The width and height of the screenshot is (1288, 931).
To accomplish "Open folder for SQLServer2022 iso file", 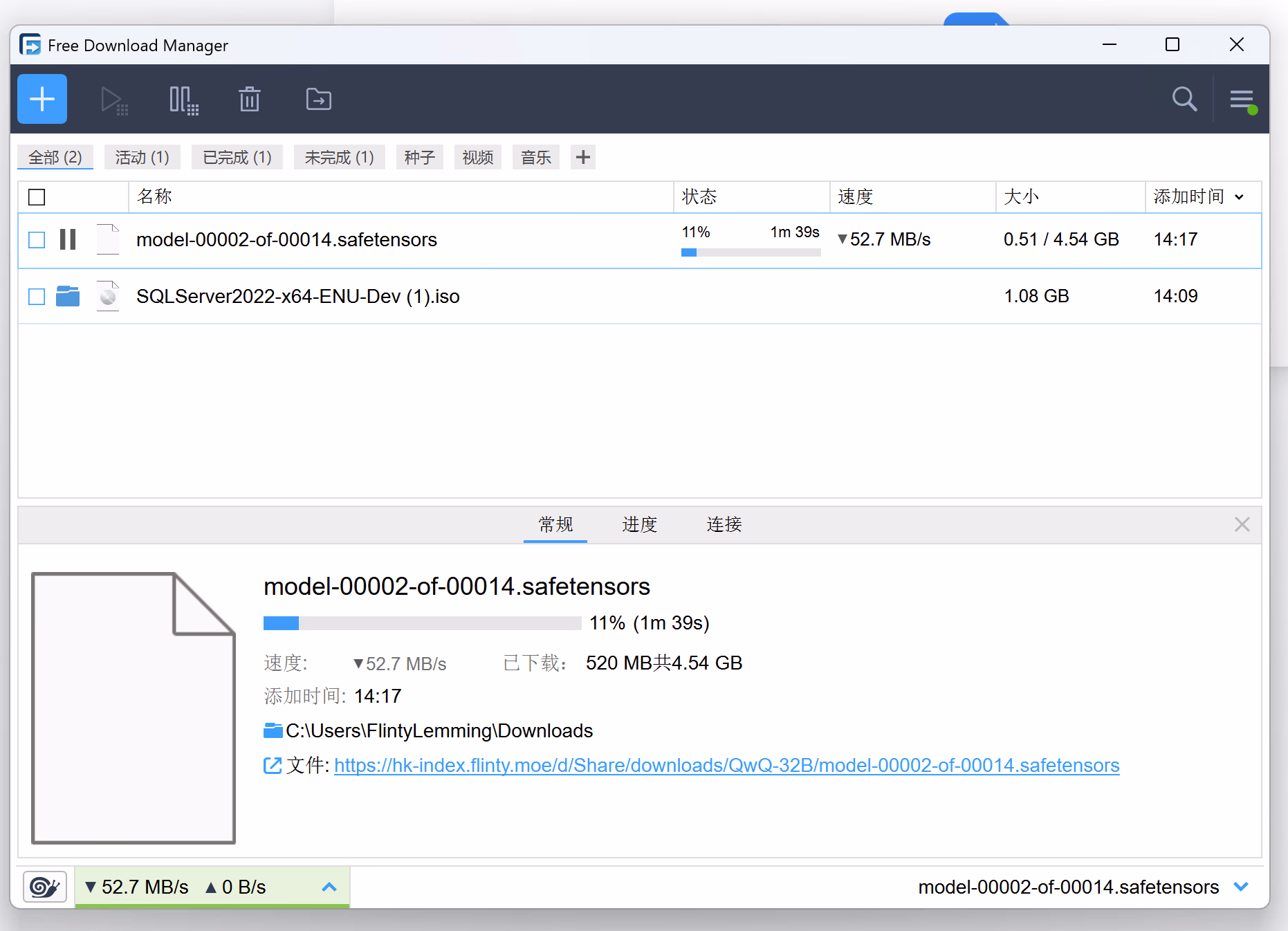I will [68, 296].
